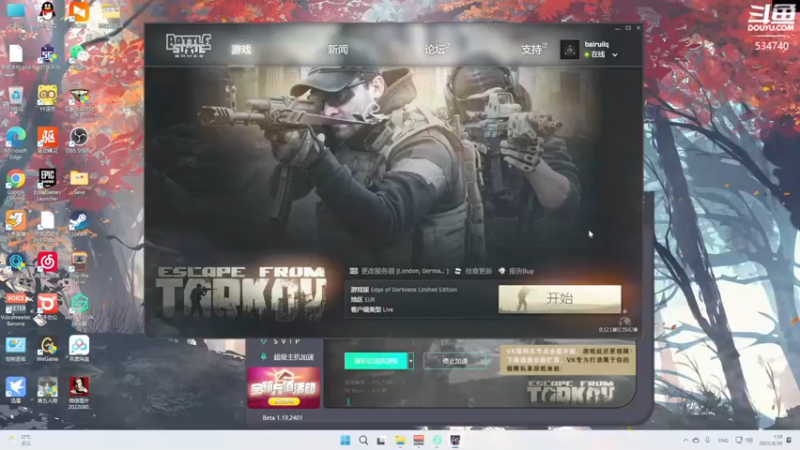Click the Tarkov launcher taskbar icon
The height and width of the screenshot is (450, 800).
pyautogui.click(x=455, y=440)
